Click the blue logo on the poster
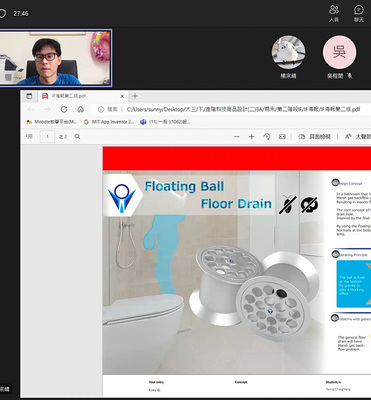The height and width of the screenshot is (400, 371). [122, 198]
